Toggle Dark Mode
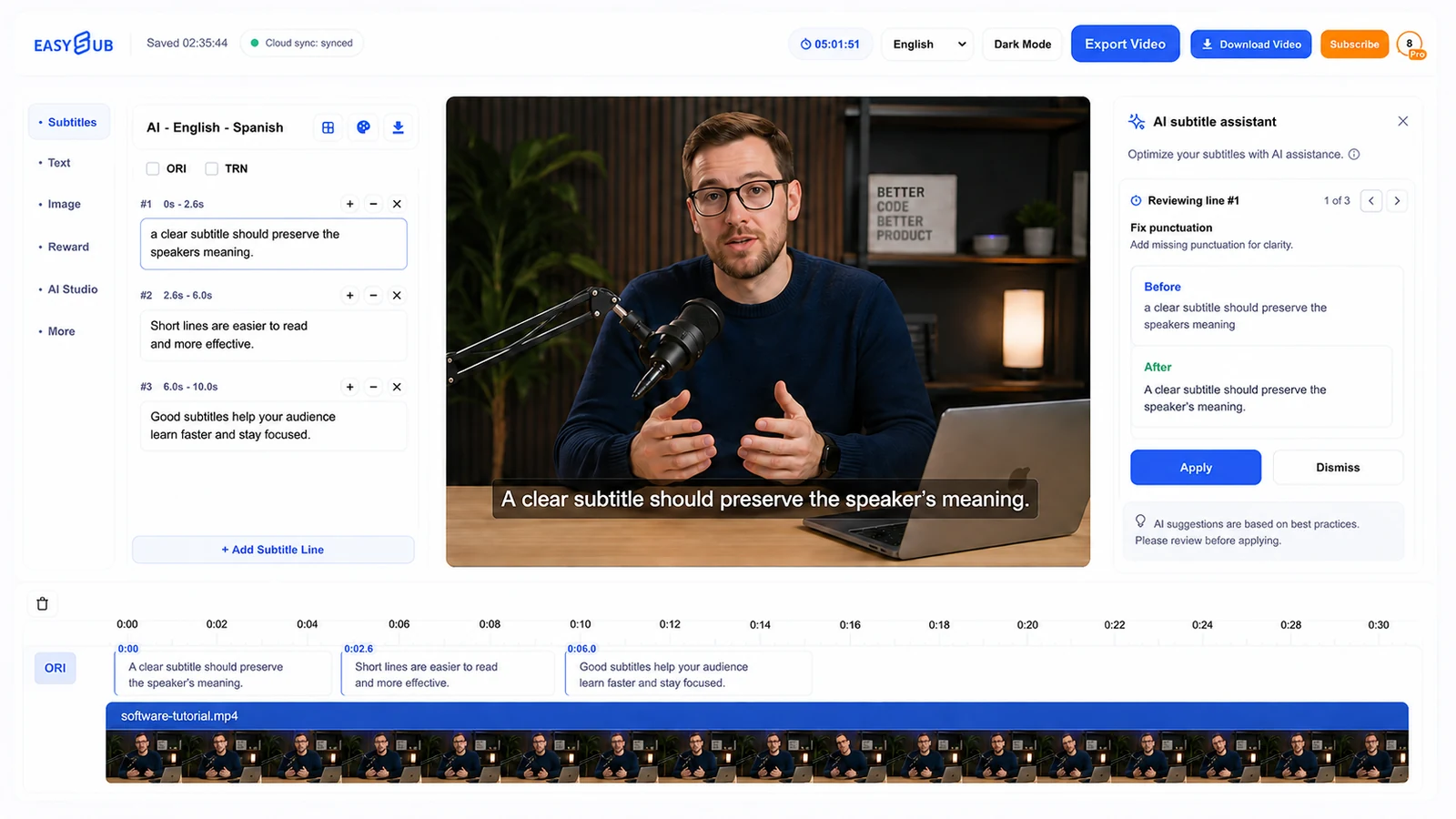Viewport: 1456px width, 819px height. click(1022, 44)
